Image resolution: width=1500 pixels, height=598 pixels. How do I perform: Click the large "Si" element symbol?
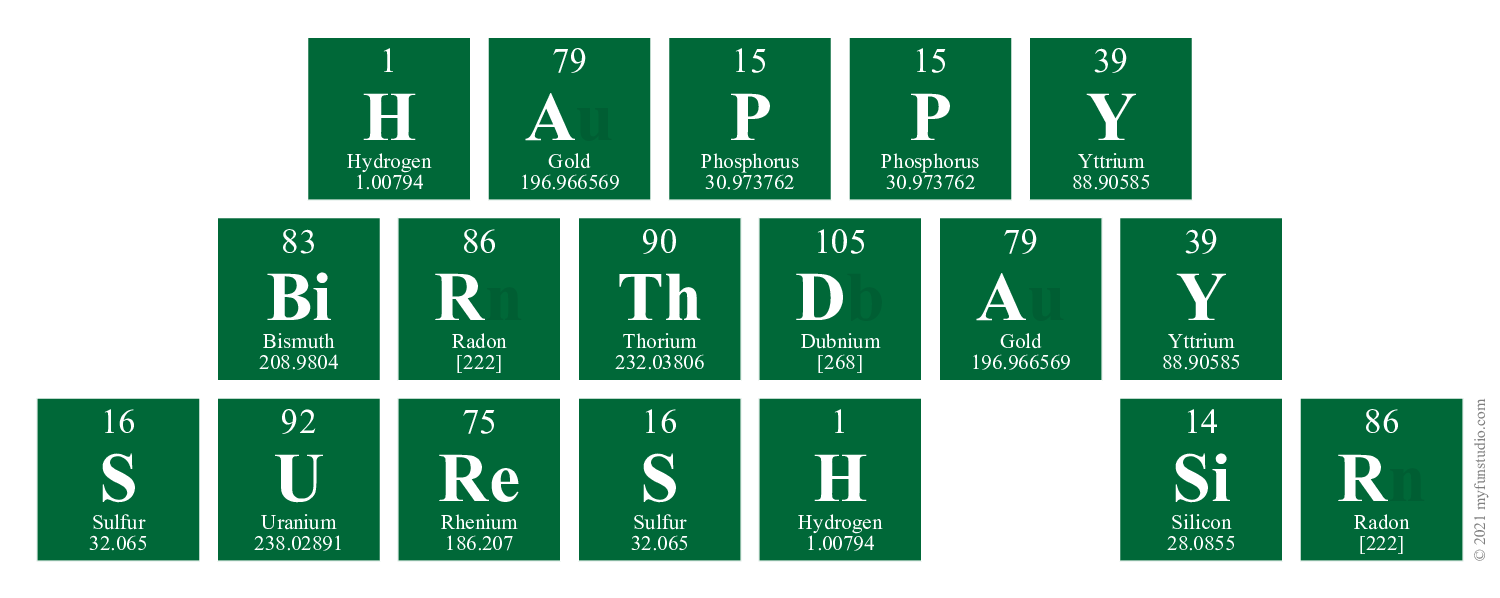pyautogui.click(x=1201, y=479)
